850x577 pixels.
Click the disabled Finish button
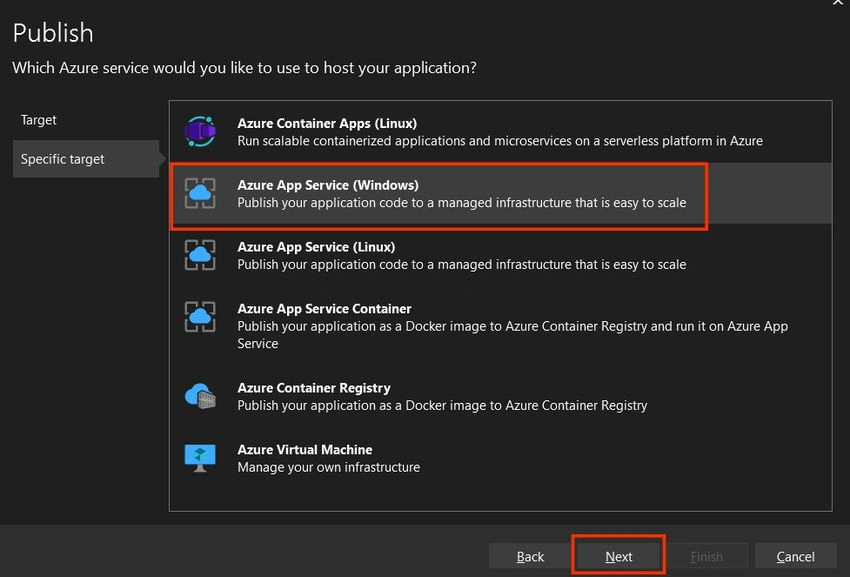pyautogui.click(x=706, y=557)
